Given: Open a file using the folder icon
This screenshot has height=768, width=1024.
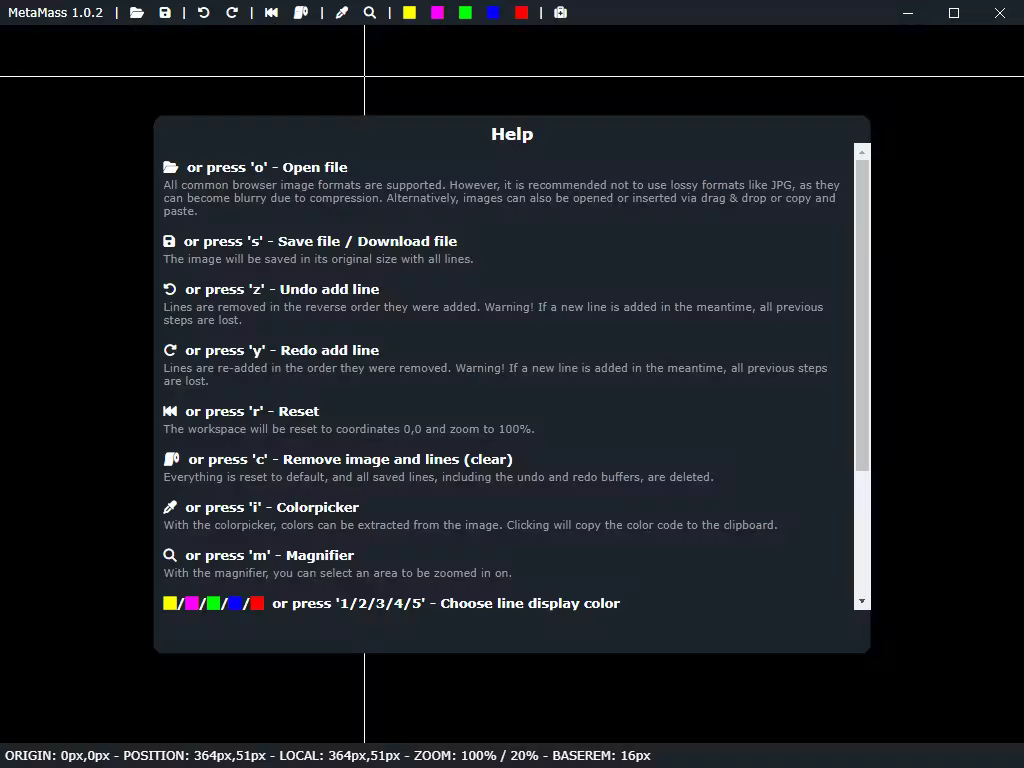Looking at the screenshot, I should pyautogui.click(x=138, y=13).
